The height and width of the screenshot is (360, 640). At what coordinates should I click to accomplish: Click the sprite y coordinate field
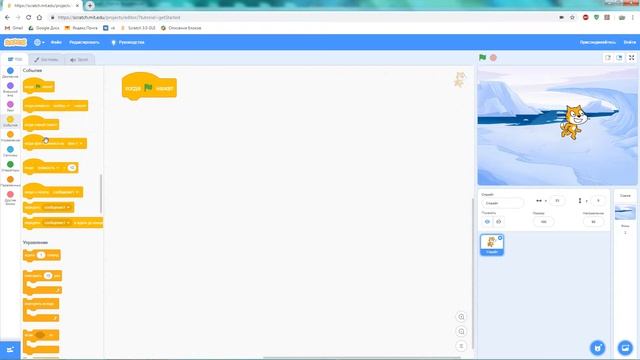pyautogui.click(x=598, y=201)
